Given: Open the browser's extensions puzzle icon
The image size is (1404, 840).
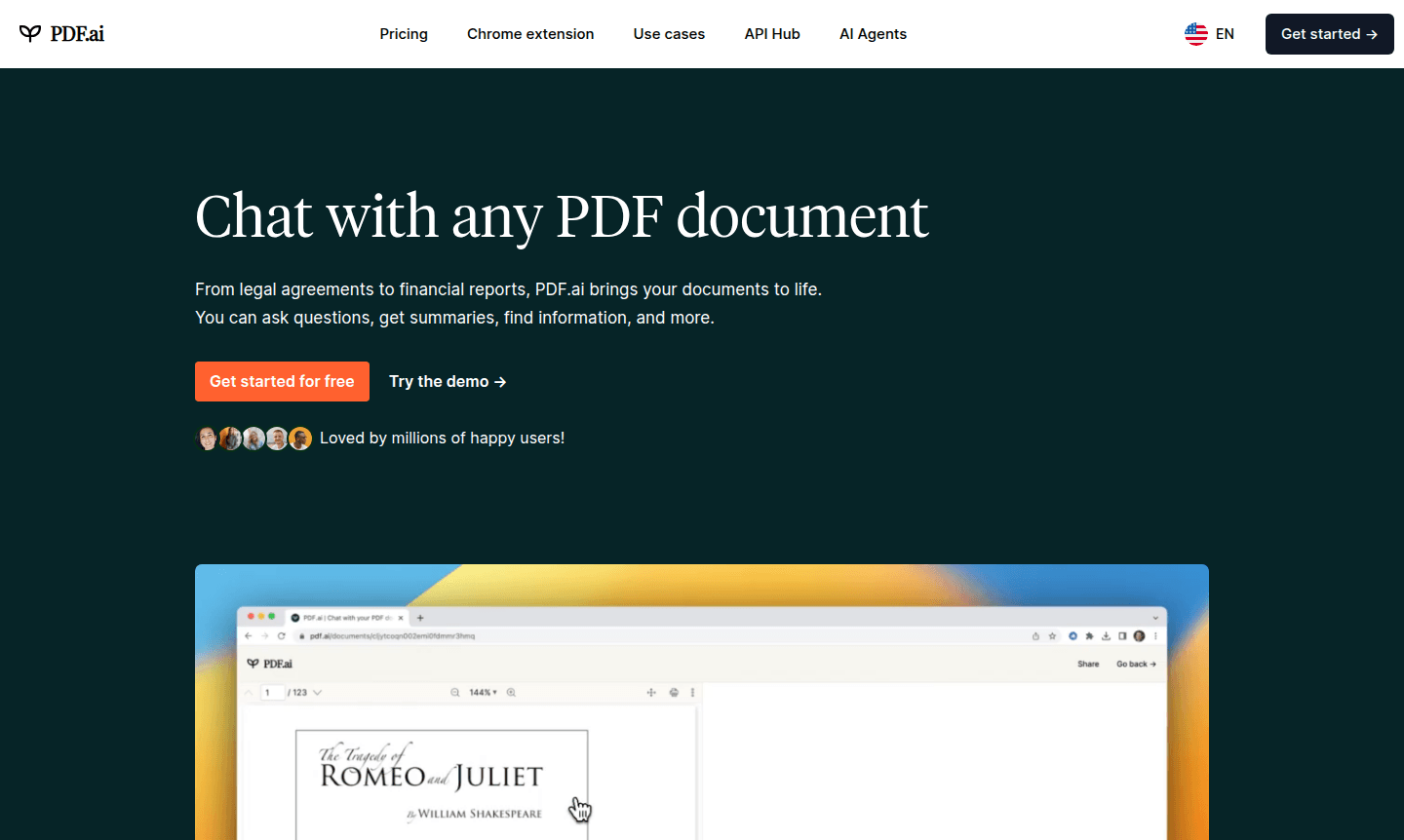Looking at the screenshot, I should (x=1089, y=634).
